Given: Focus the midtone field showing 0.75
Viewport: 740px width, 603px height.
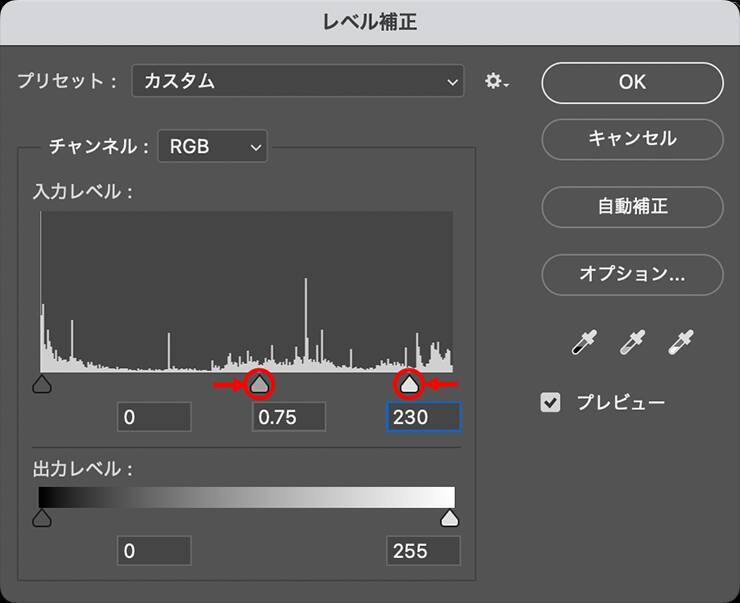Looking at the screenshot, I should [x=288, y=417].
